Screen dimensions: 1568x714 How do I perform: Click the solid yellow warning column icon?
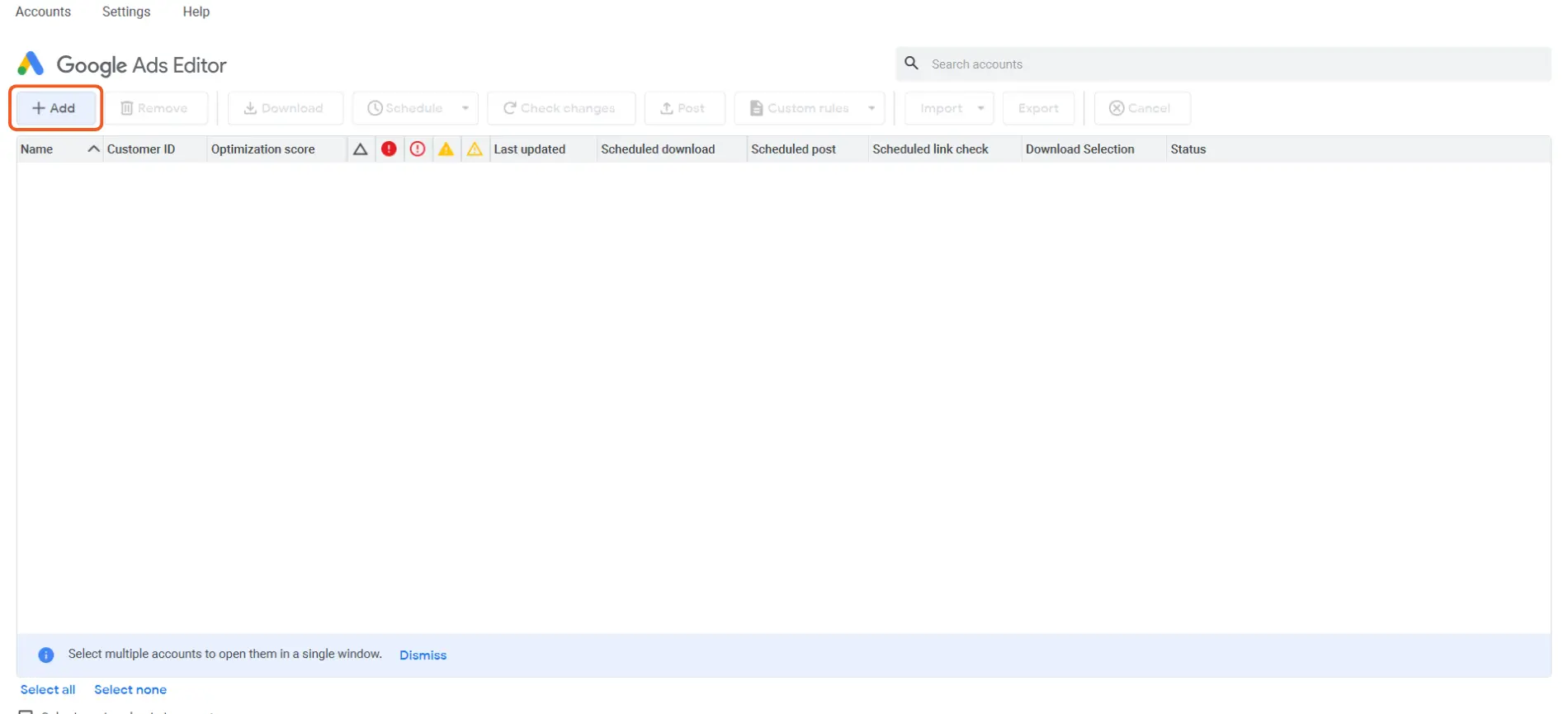tap(446, 149)
